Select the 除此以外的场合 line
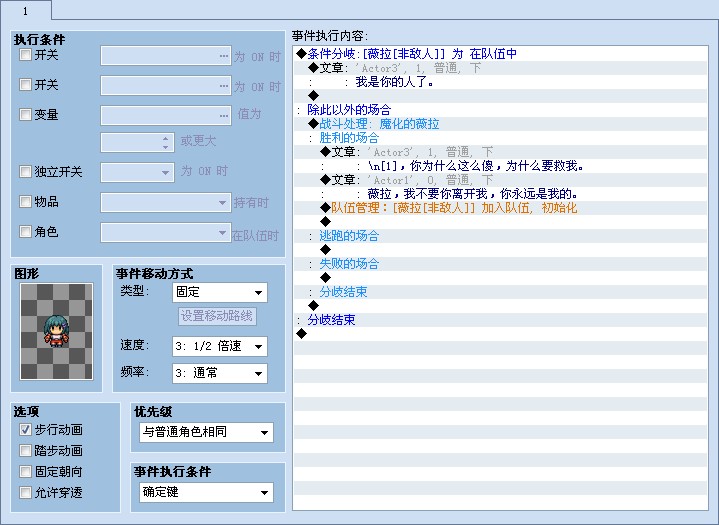This screenshot has height=525, width=719. [x=500, y=110]
